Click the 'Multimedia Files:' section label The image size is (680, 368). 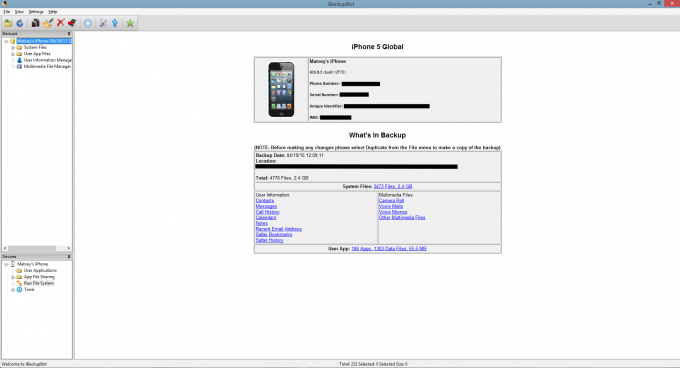point(396,195)
